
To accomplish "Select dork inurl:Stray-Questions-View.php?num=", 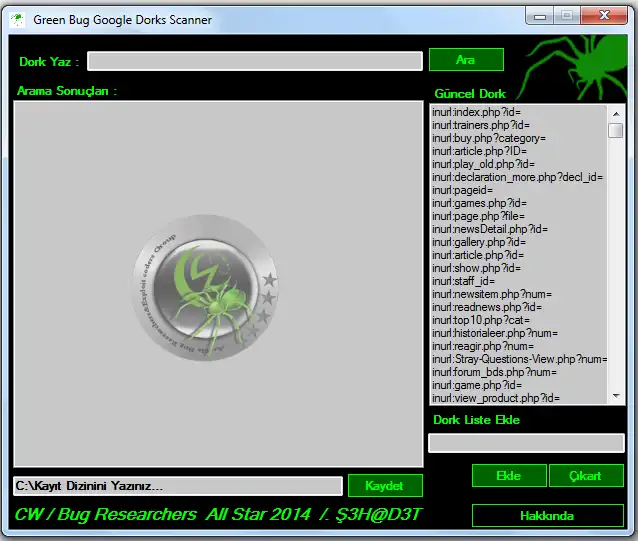I will (520, 359).
